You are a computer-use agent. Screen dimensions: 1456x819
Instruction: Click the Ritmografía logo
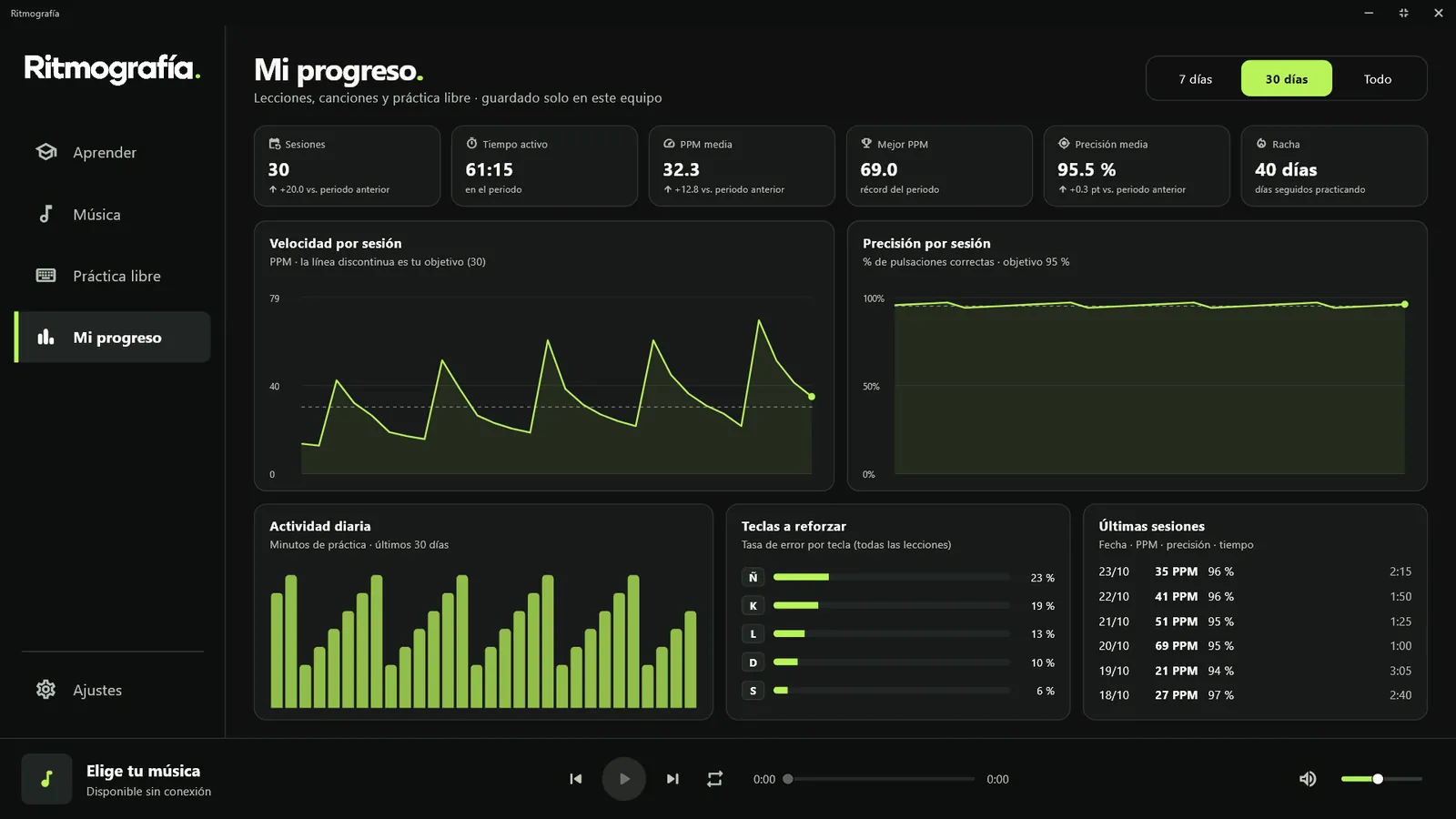point(112,68)
